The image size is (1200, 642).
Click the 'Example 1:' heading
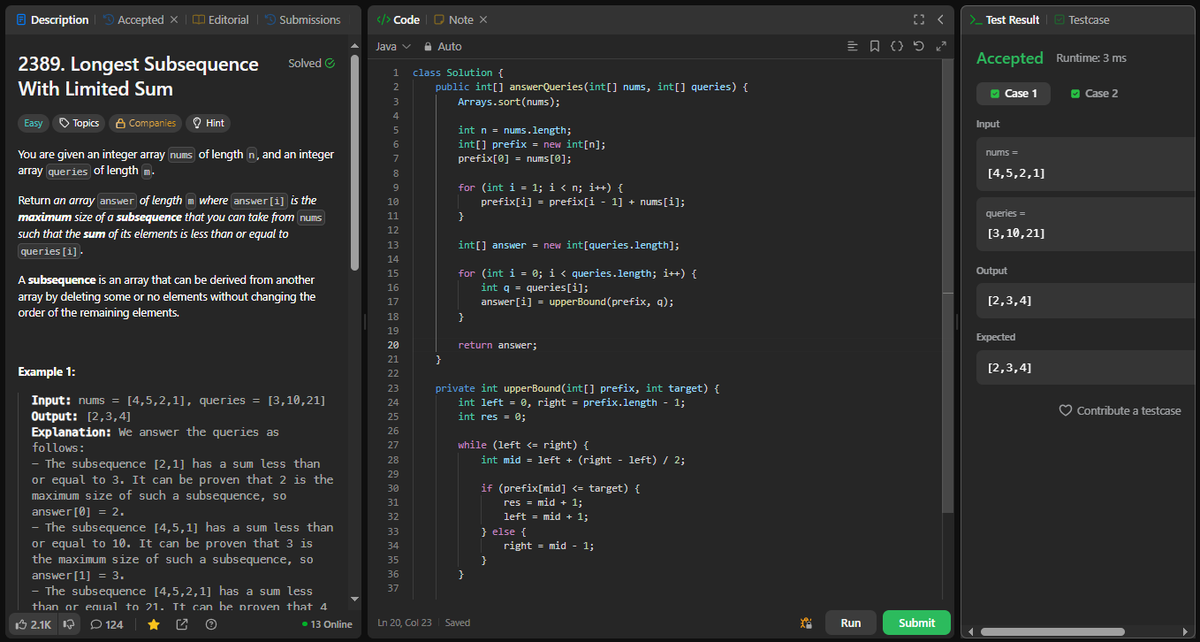tap(47, 372)
